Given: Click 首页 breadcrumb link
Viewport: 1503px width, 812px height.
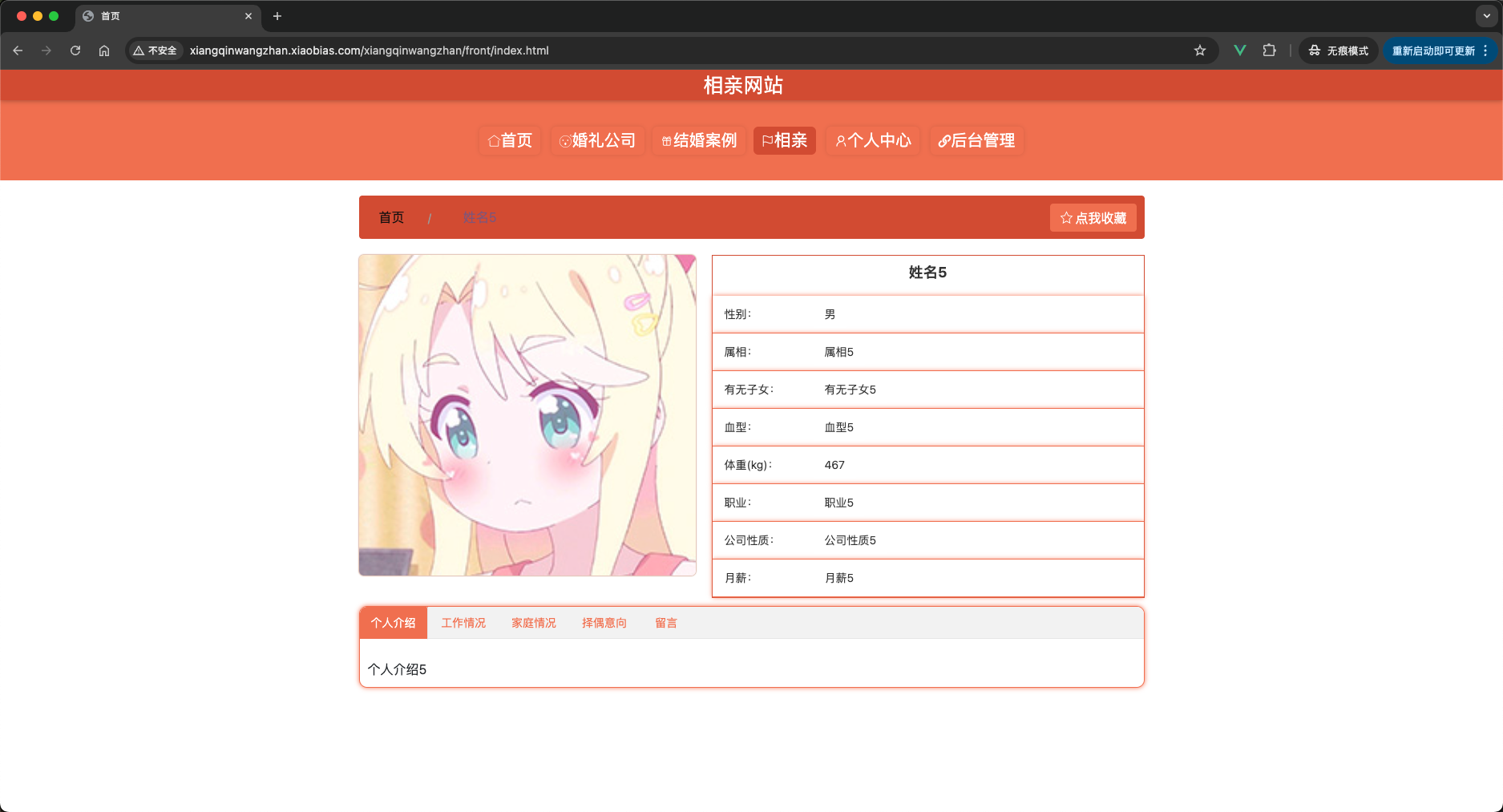Looking at the screenshot, I should 391,217.
